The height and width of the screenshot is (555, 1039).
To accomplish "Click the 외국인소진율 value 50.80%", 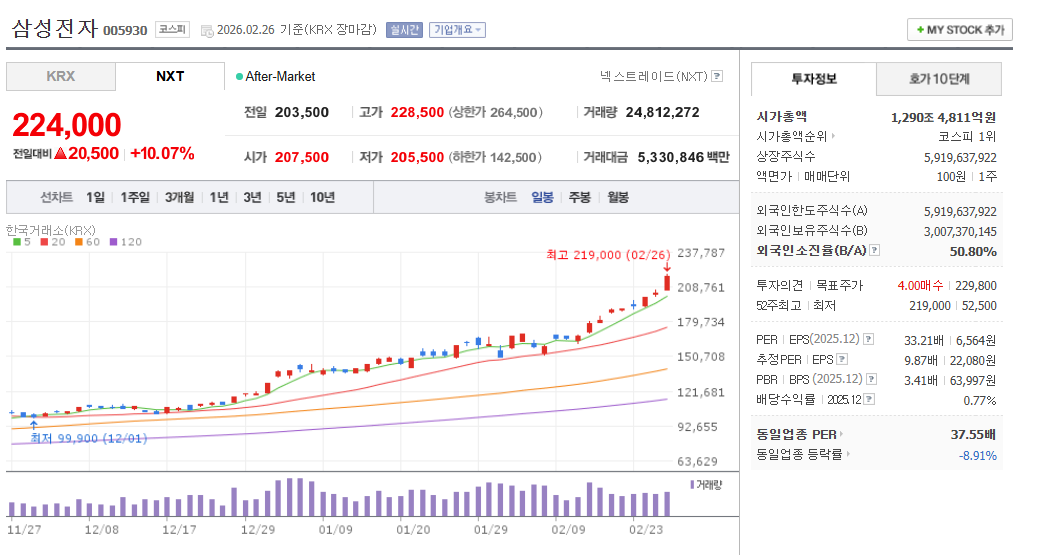I will tap(973, 251).
